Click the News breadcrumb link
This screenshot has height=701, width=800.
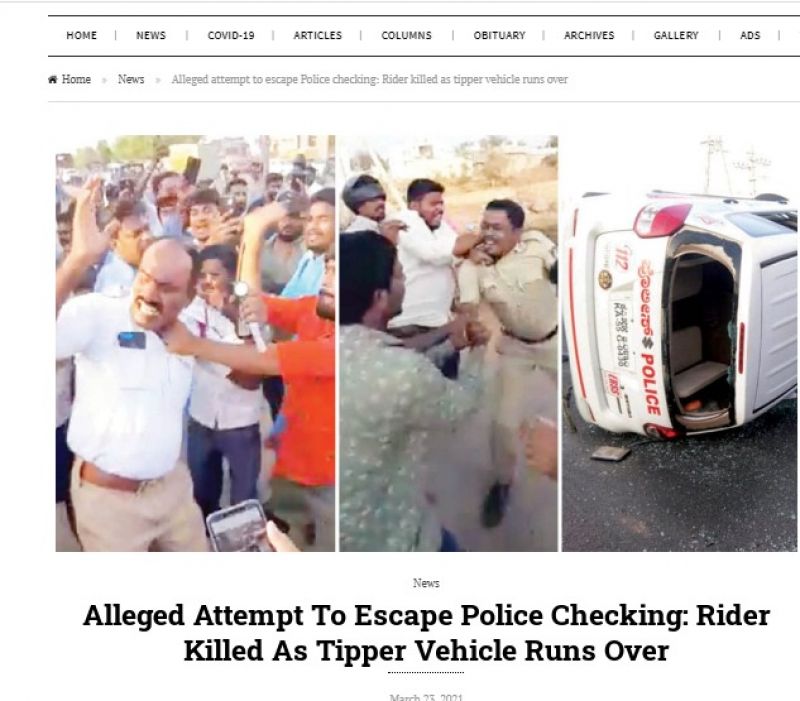tap(131, 80)
